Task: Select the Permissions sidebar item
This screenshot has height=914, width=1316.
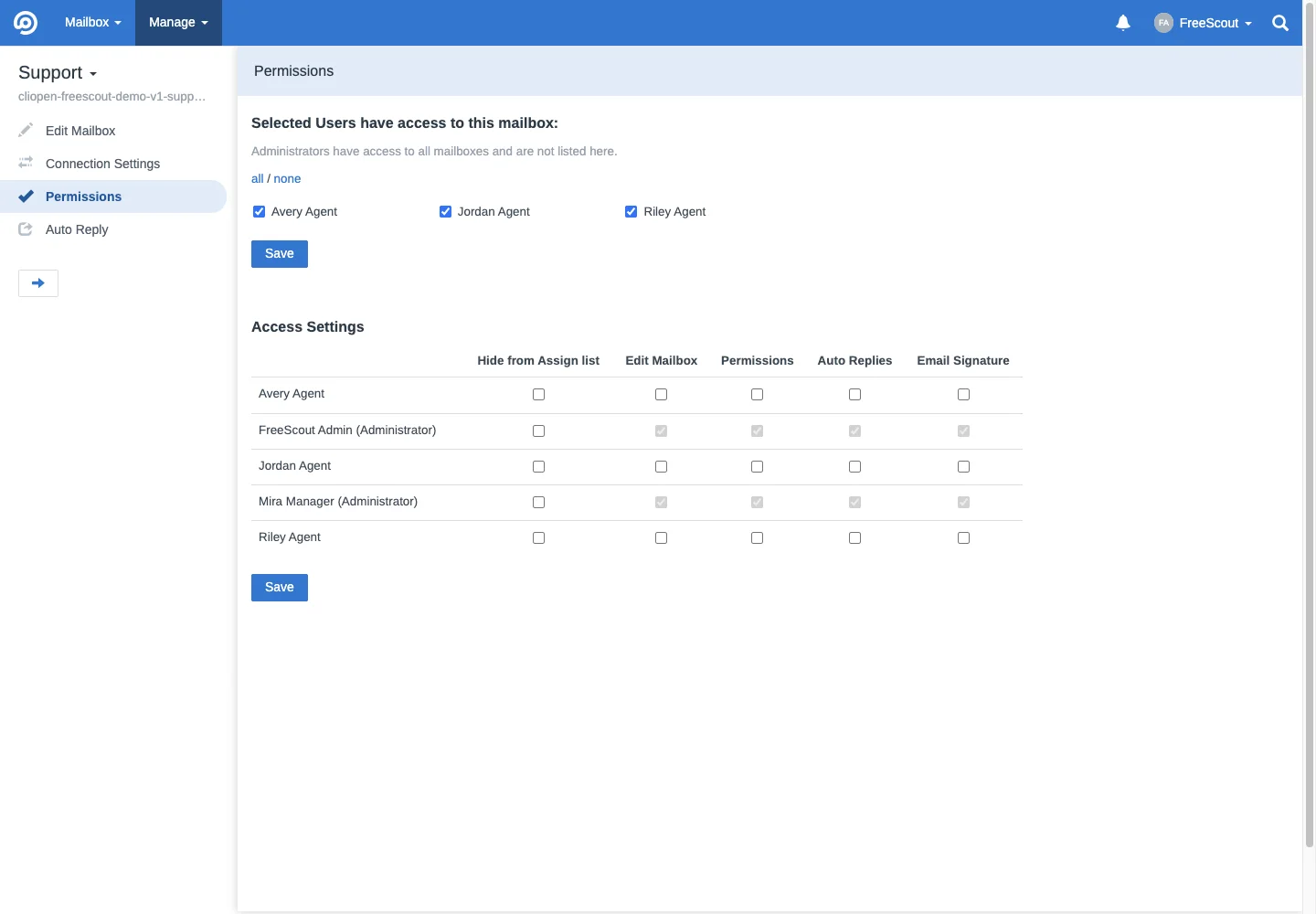Action: (x=113, y=197)
